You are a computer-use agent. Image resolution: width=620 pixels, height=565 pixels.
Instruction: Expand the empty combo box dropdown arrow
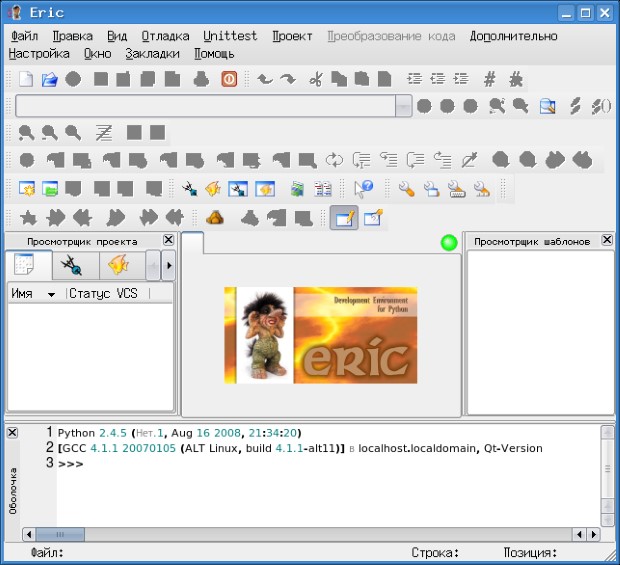pyautogui.click(x=403, y=106)
